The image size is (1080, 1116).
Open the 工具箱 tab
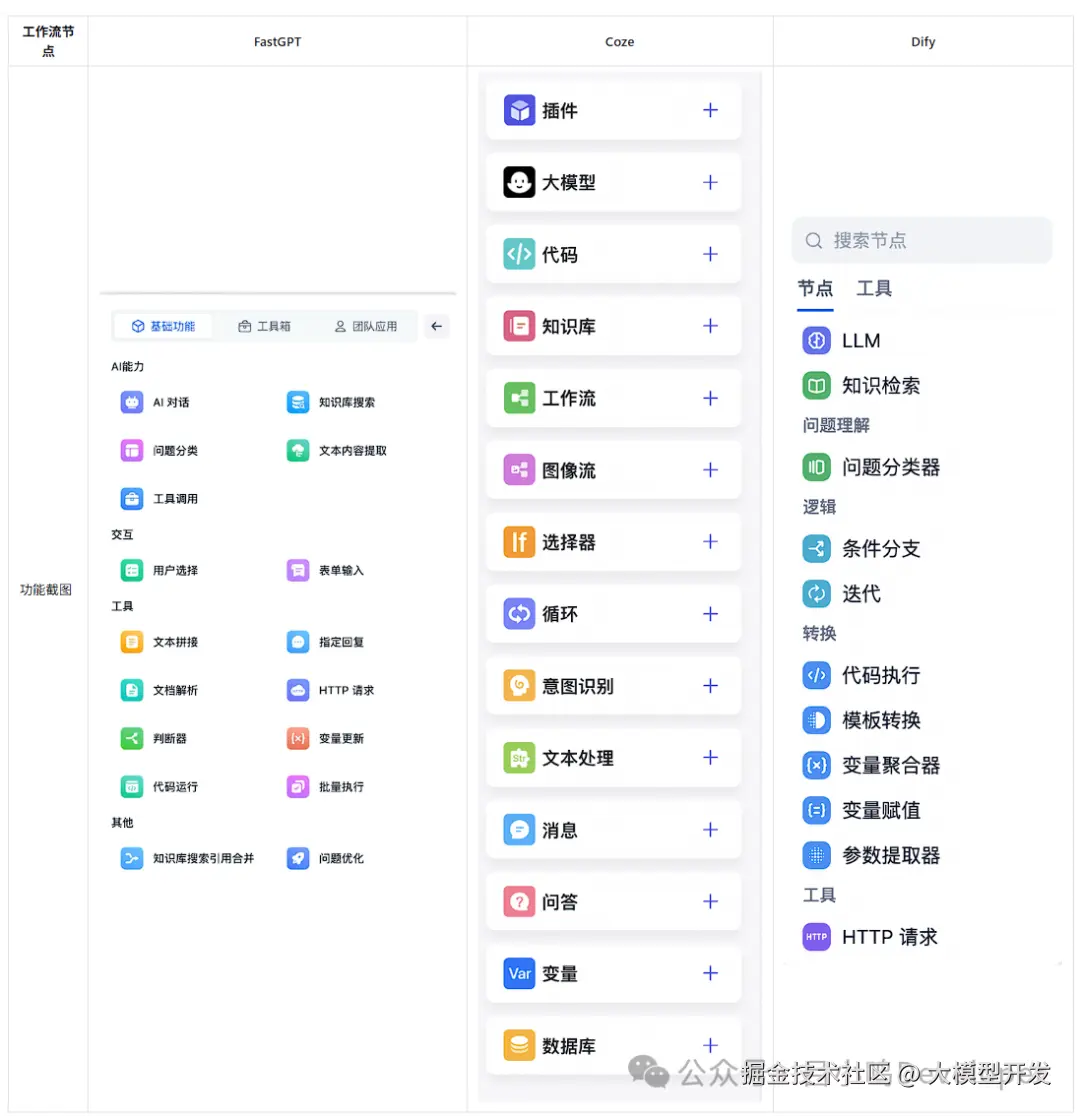tap(264, 326)
